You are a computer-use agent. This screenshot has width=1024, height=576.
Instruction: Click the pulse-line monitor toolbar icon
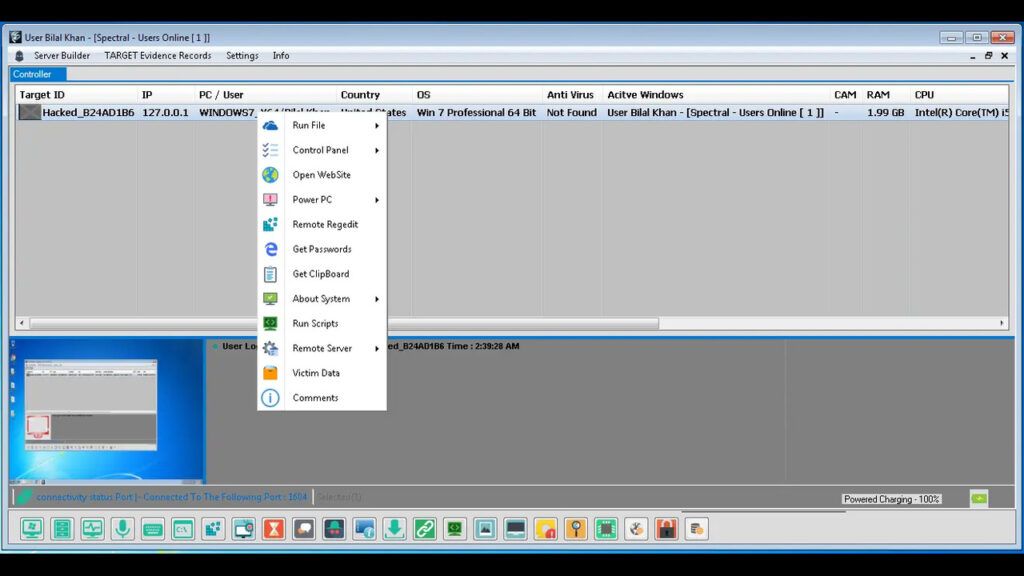[92, 528]
